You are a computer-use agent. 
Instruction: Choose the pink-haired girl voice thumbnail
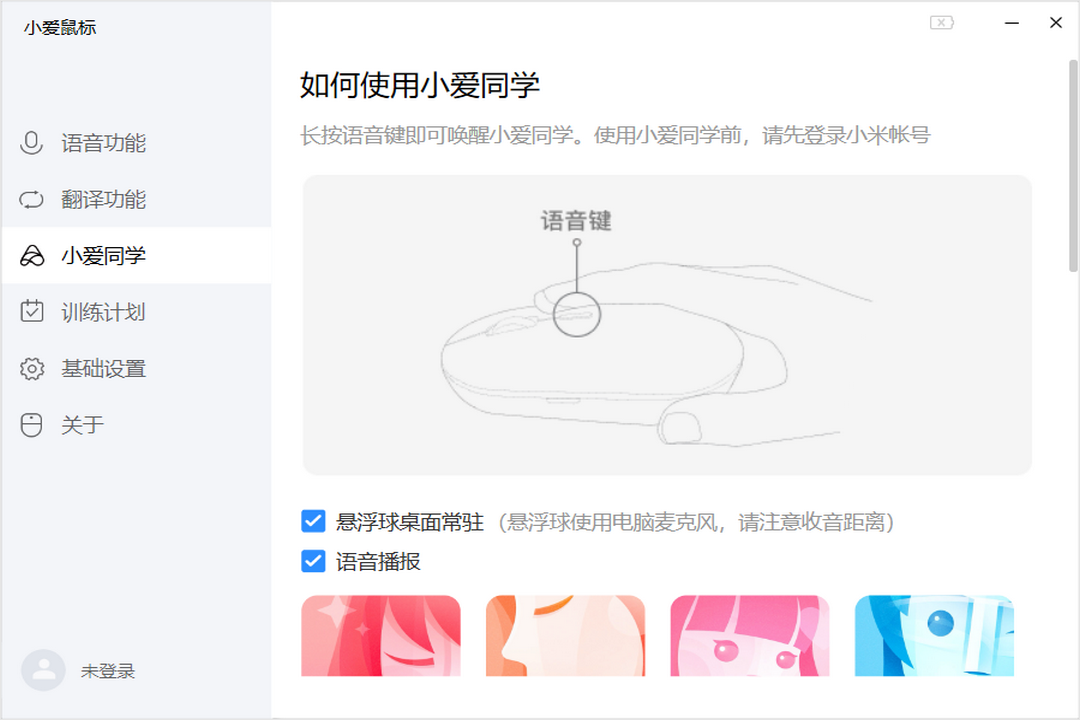click(x=749, y=635)
